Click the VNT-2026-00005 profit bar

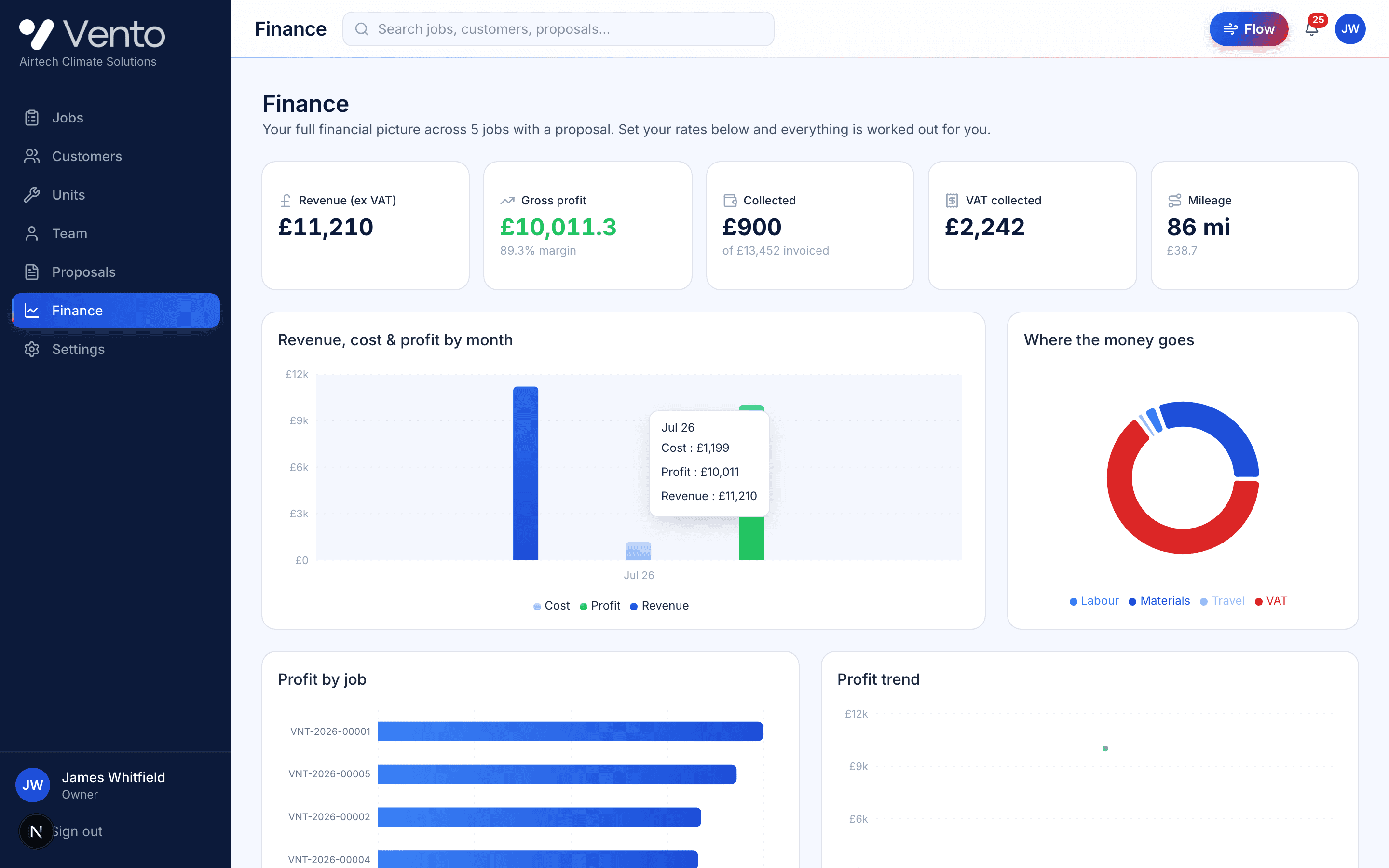(557, 774)
